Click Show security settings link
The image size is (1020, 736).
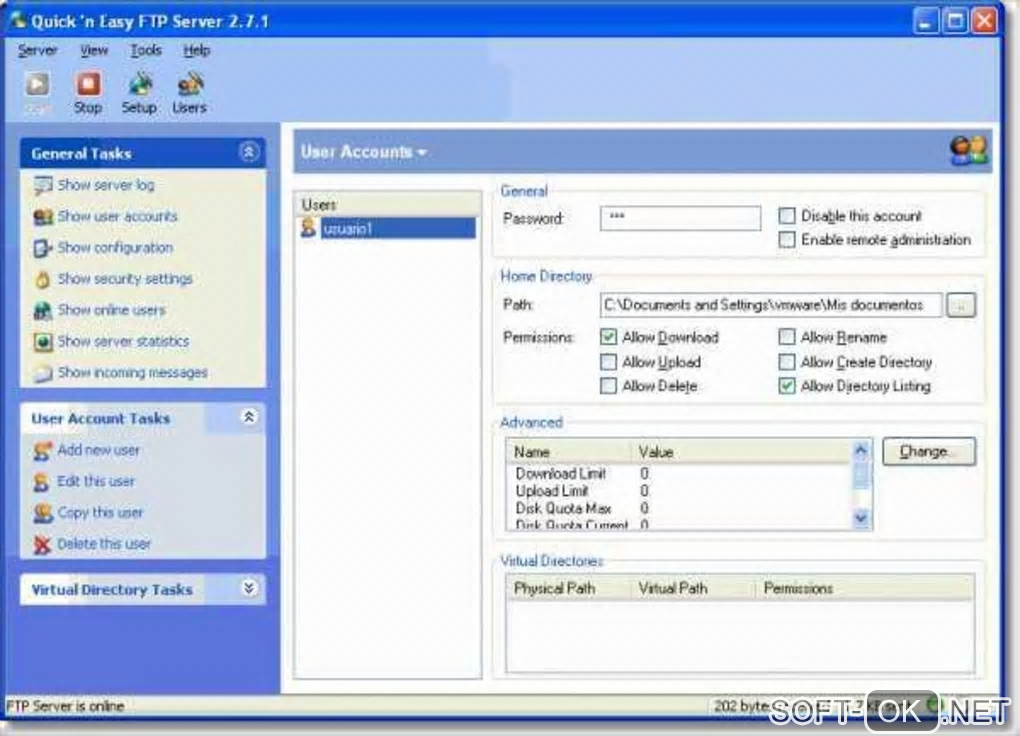click(x=125, y=279)
